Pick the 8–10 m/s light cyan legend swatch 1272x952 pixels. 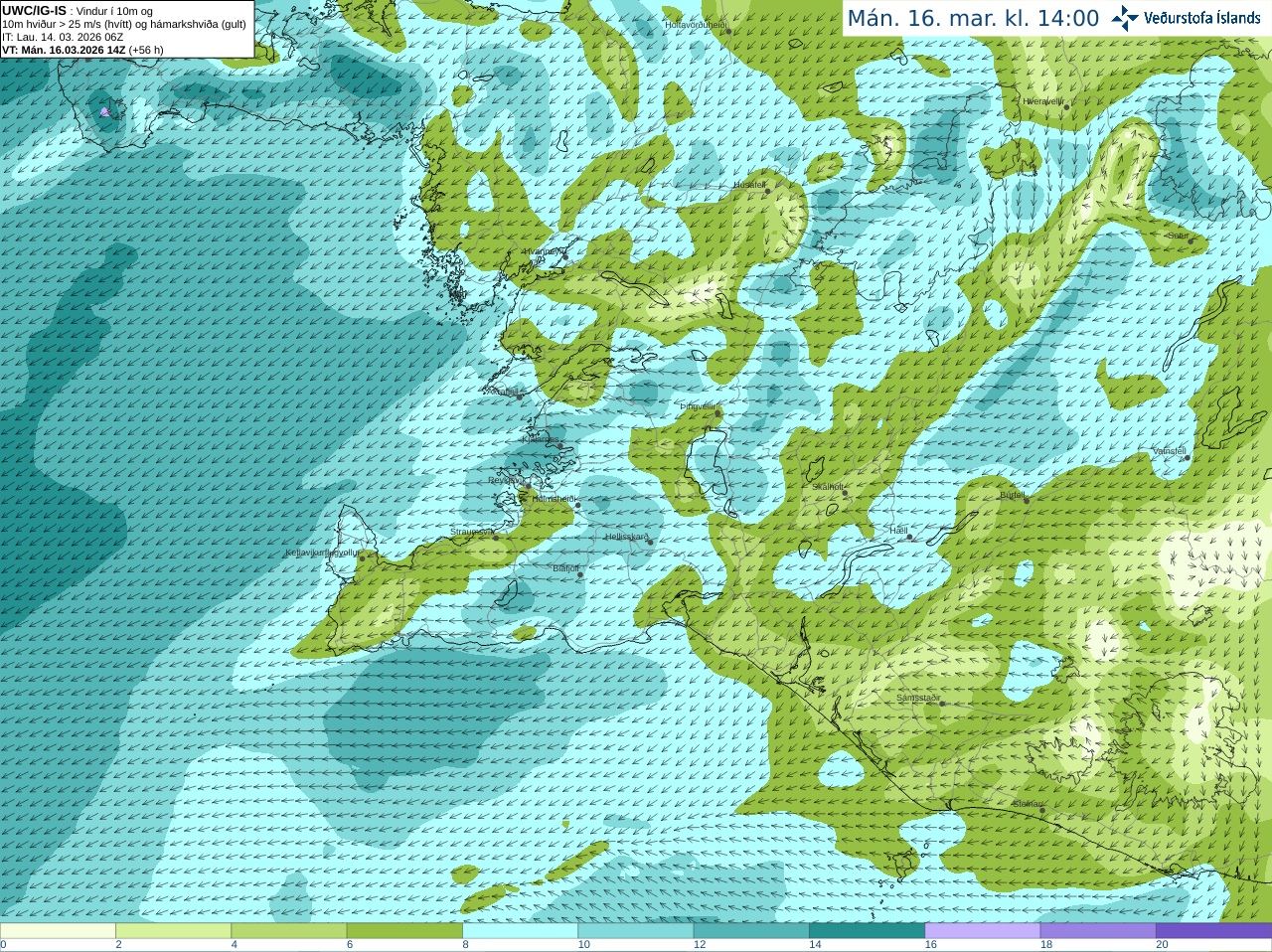520,931
